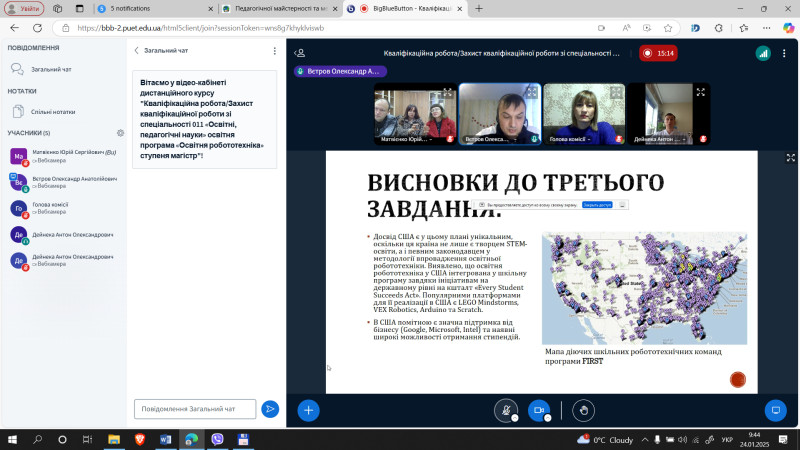Collapse chat via the back arrow next to Загальний чат
This screenshot has height=450, width=800.
[137, 50]
